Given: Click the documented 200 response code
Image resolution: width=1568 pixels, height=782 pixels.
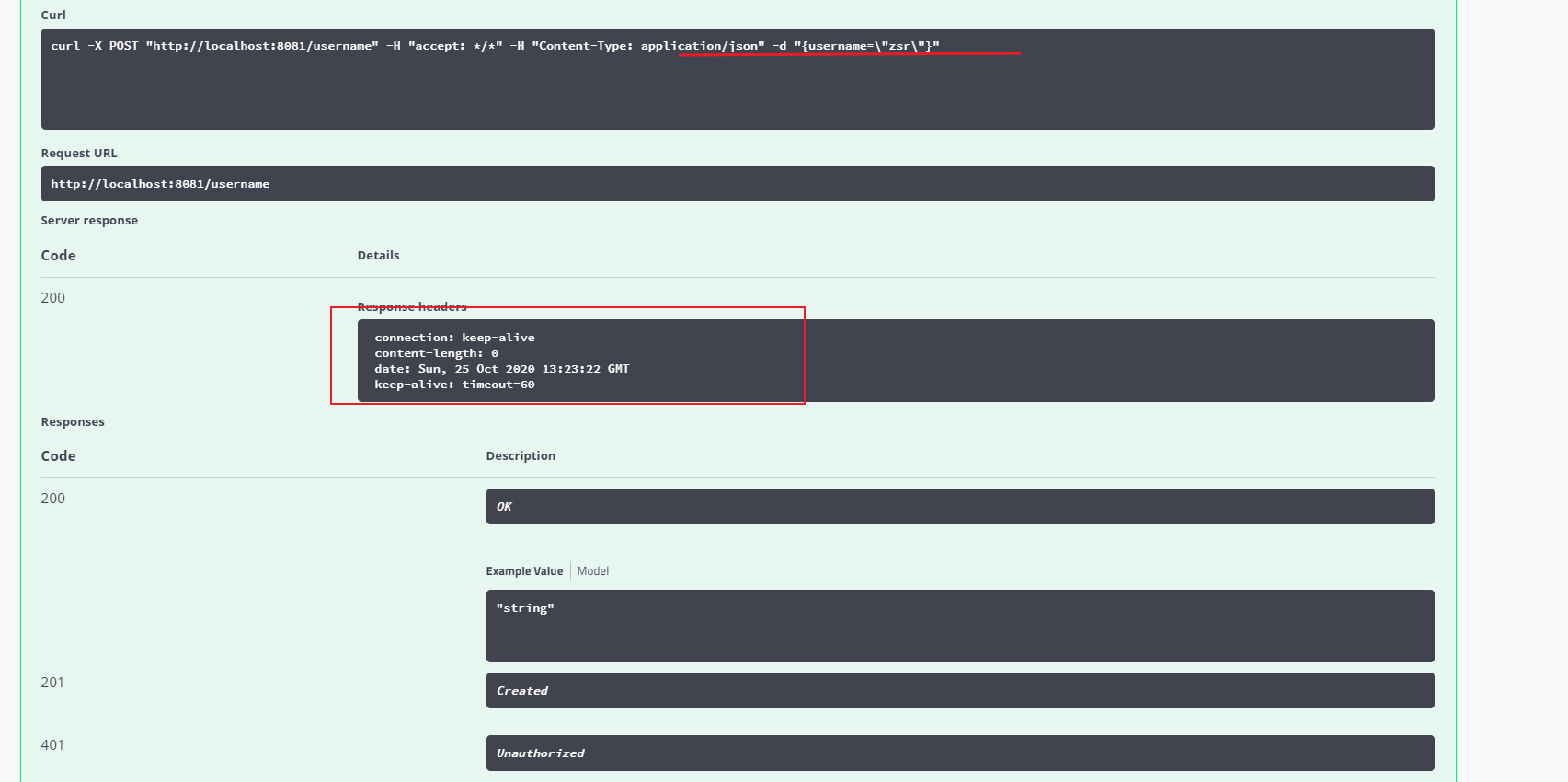Looking at the screenshot, I should coord(53,499).
